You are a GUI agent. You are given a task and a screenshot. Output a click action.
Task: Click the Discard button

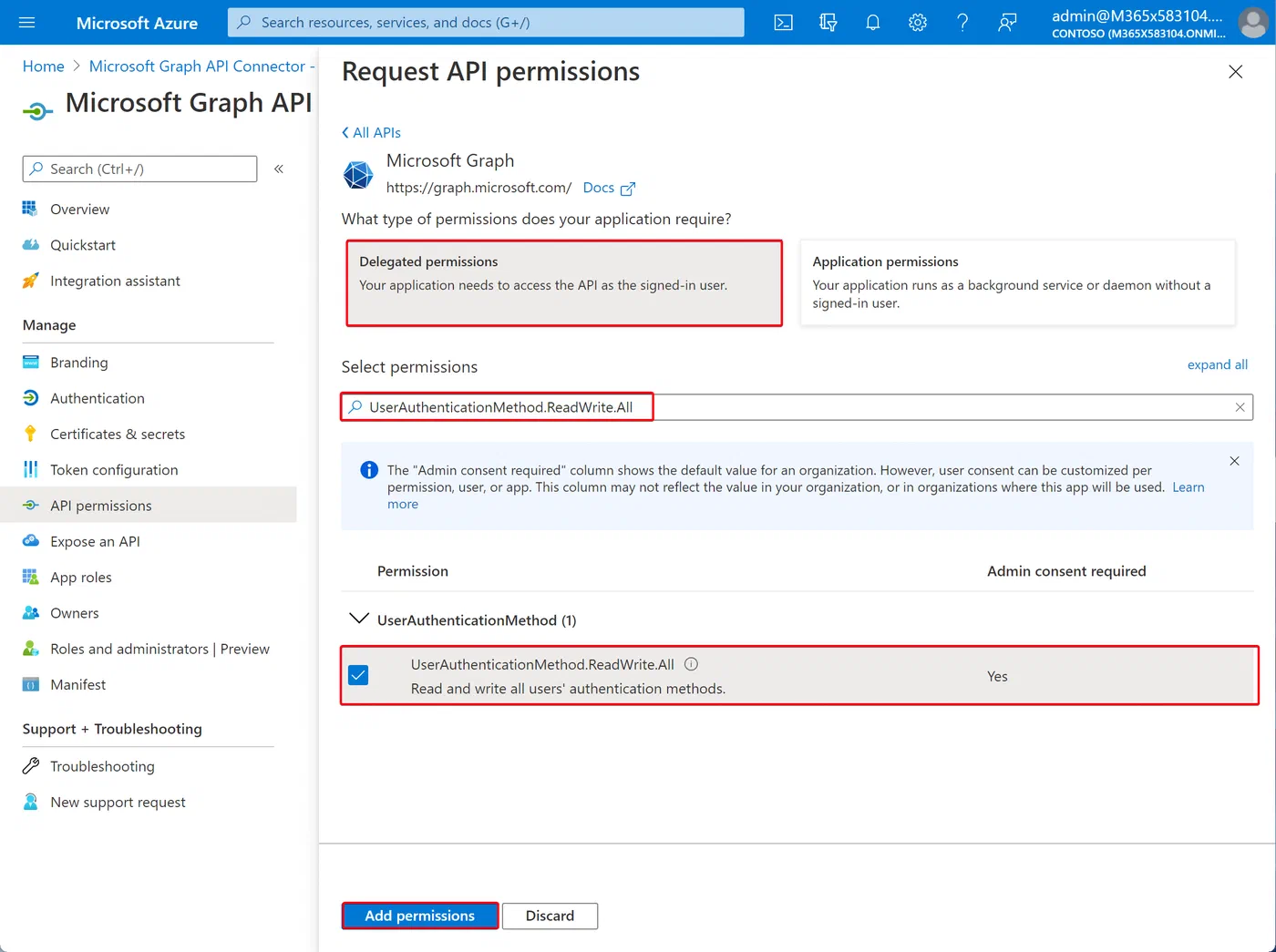(550, 916)
